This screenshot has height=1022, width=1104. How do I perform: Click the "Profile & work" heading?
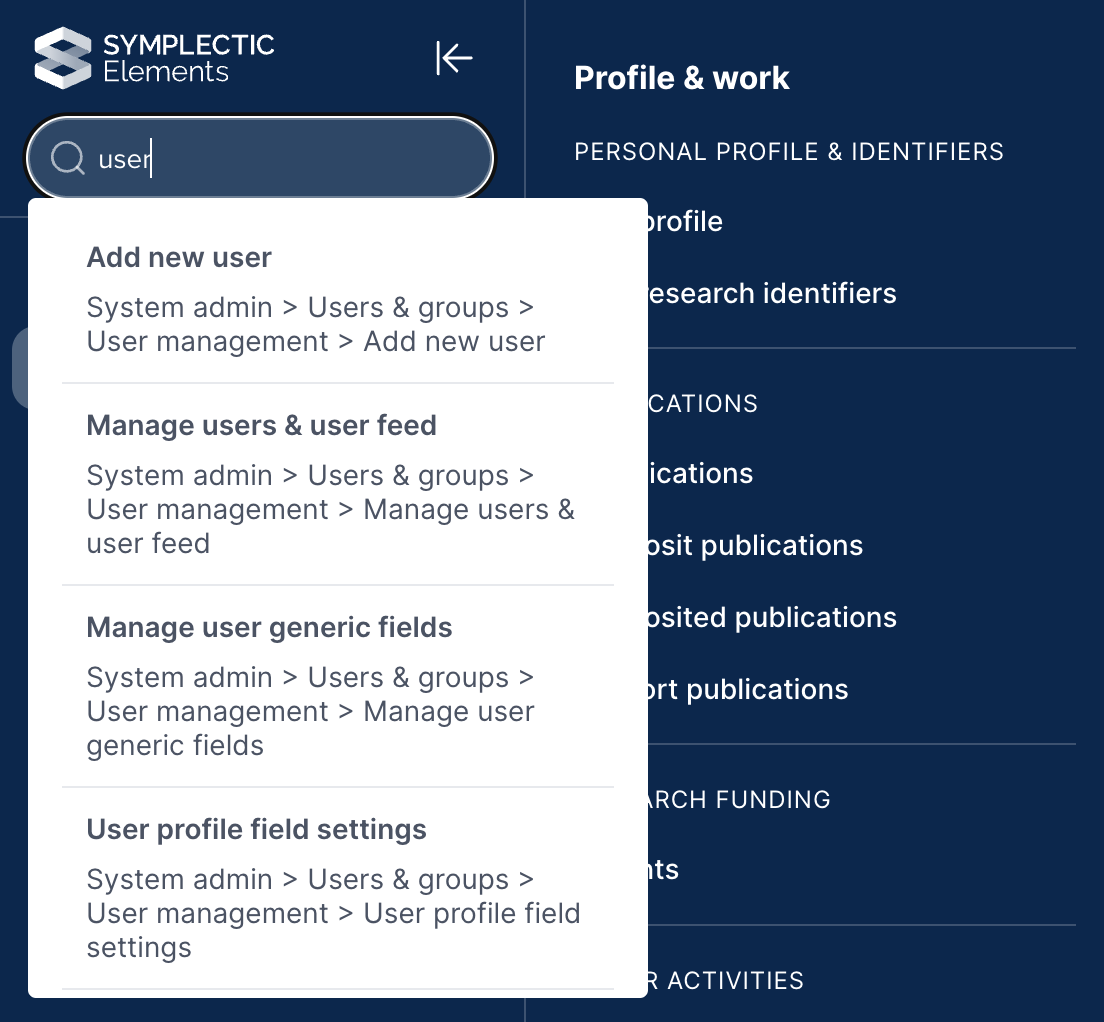681,78
